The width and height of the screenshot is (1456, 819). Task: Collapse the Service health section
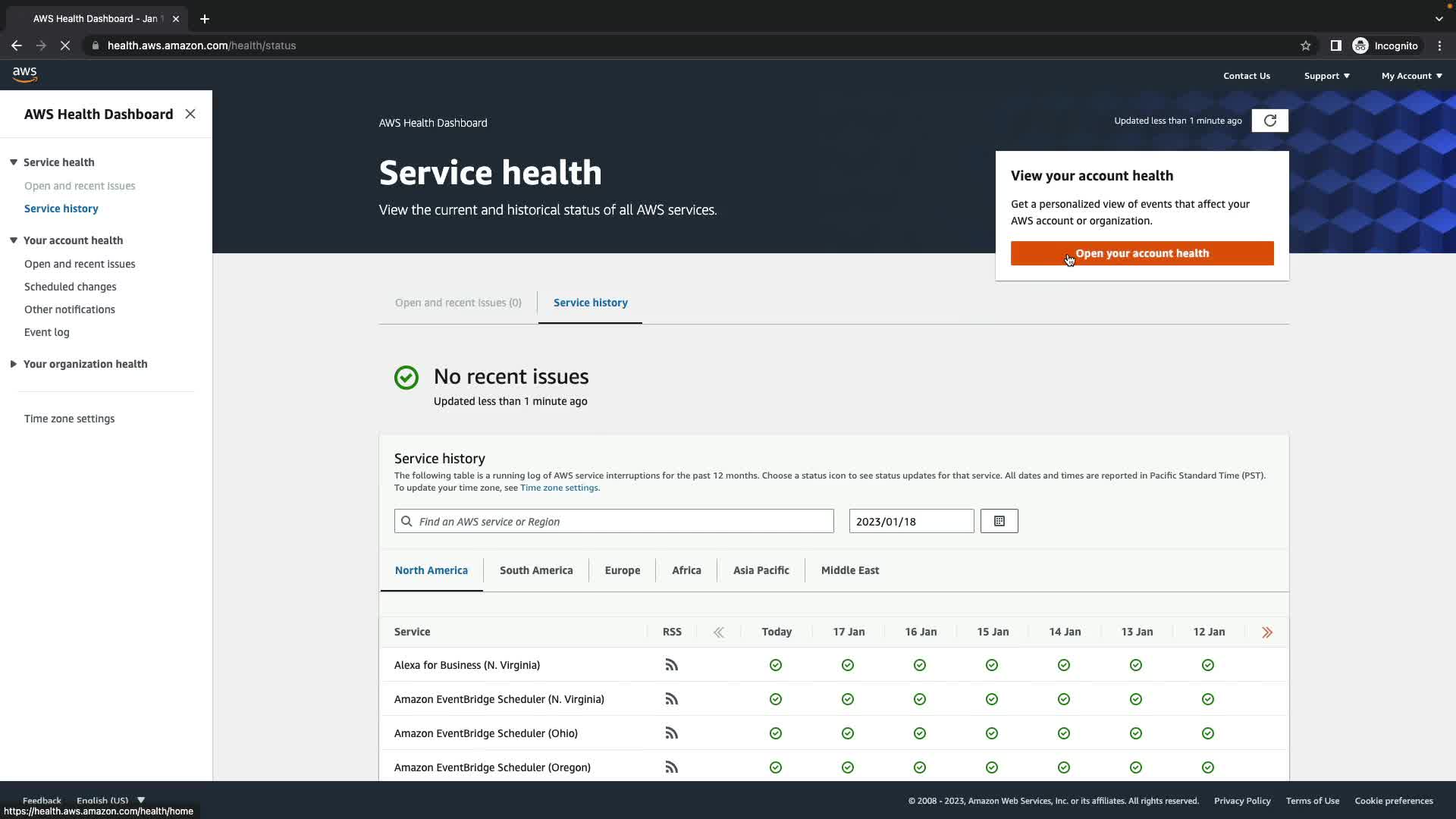pyautogui.click(x=14, y=162)
